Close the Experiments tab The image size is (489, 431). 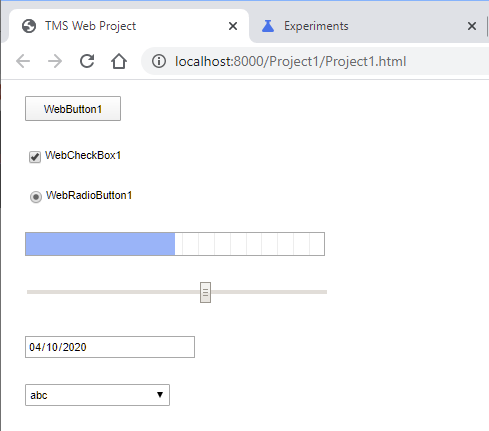(472, 26)
